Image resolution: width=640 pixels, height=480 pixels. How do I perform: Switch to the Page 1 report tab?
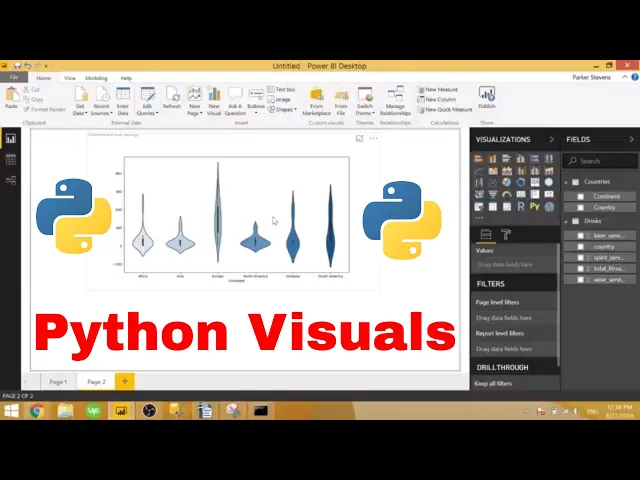click(x=58, y=382)
